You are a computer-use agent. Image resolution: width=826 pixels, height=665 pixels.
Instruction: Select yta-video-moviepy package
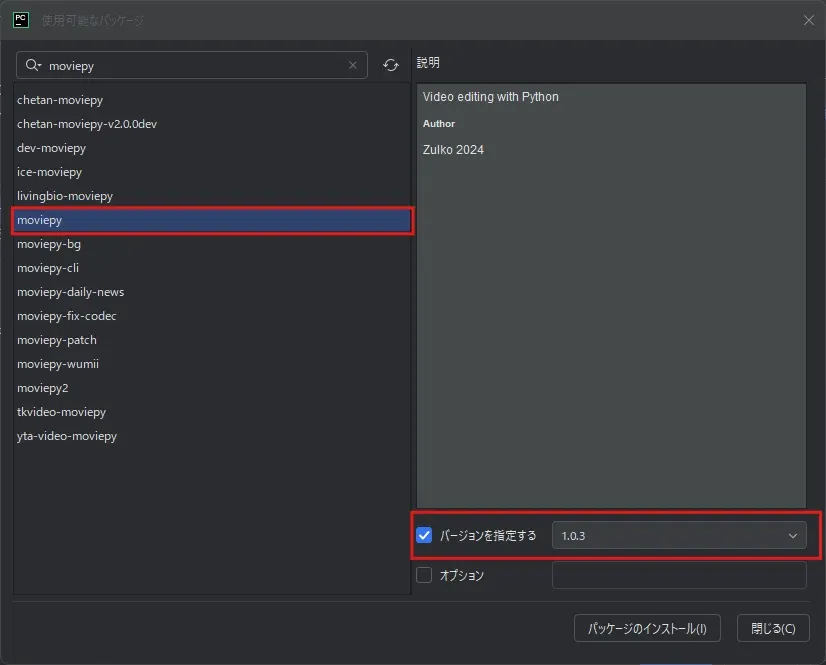coord(212,436)
